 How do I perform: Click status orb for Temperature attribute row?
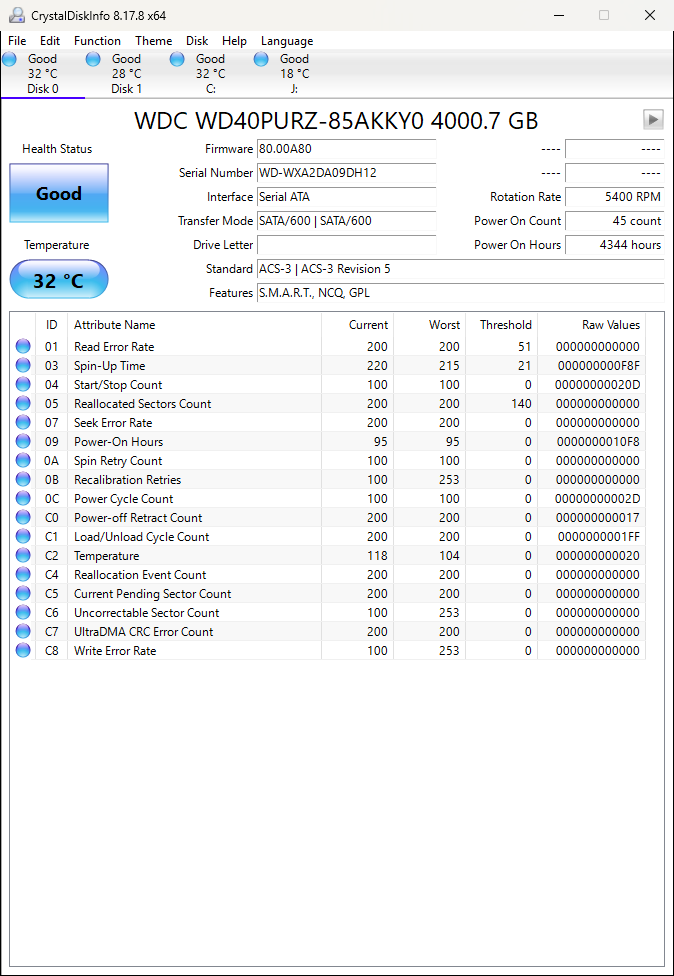click(23, 555)
